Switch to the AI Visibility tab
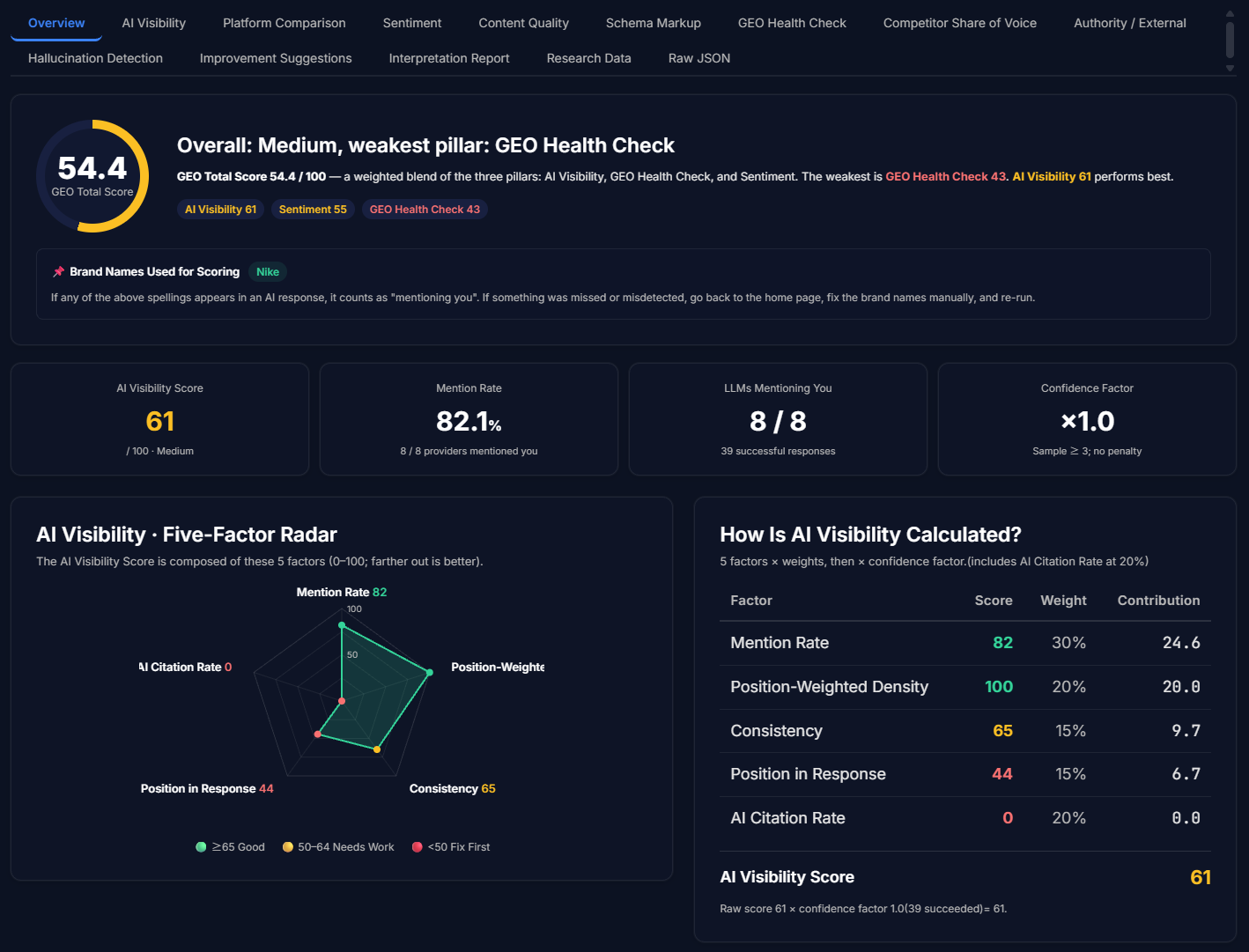1249x952 pixels. (x=154, y=23)
